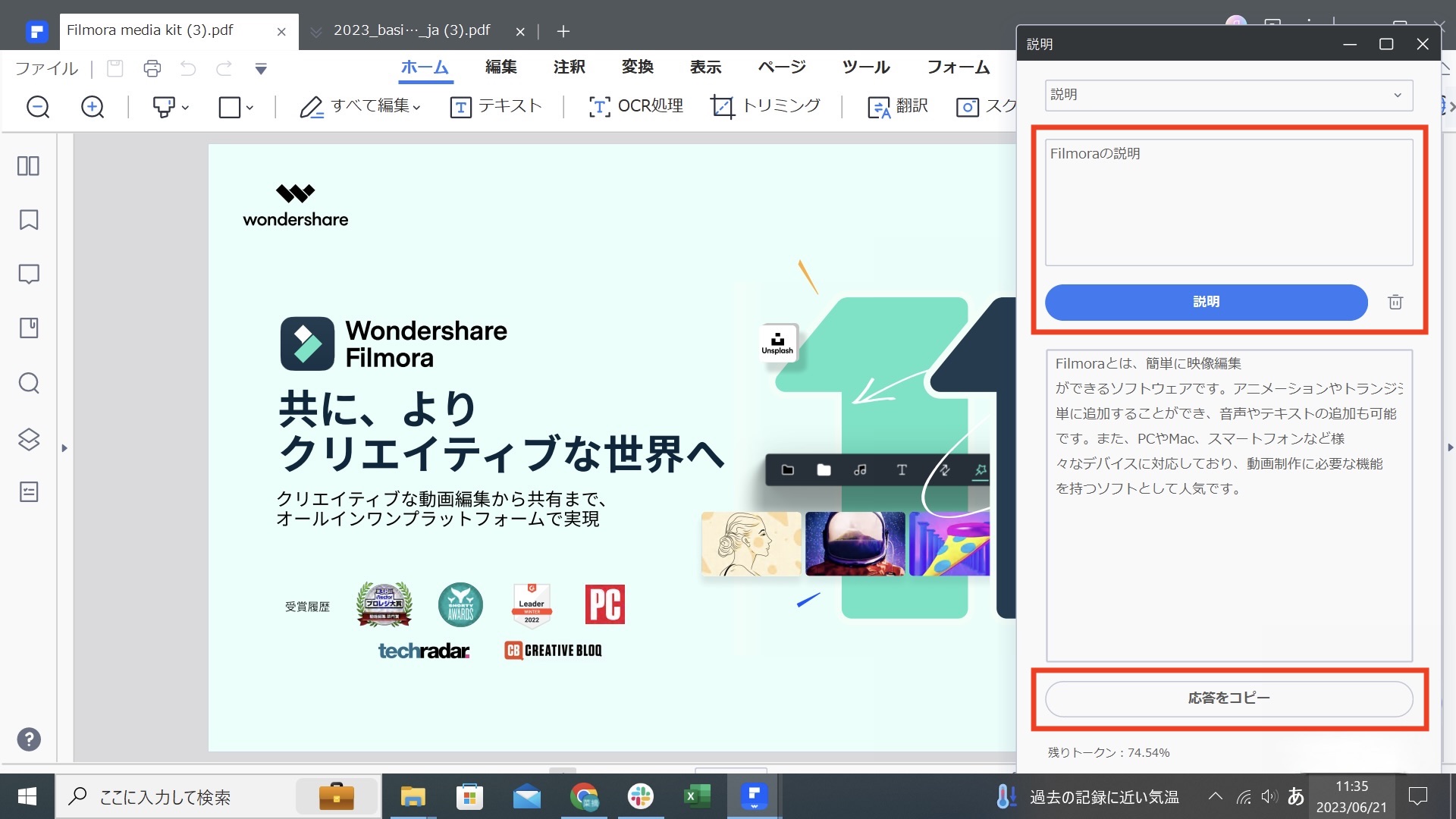This screenshot has height=819, width=1456.
Task: Click the PDFelement taskbar icon
Action: point(754,796)
